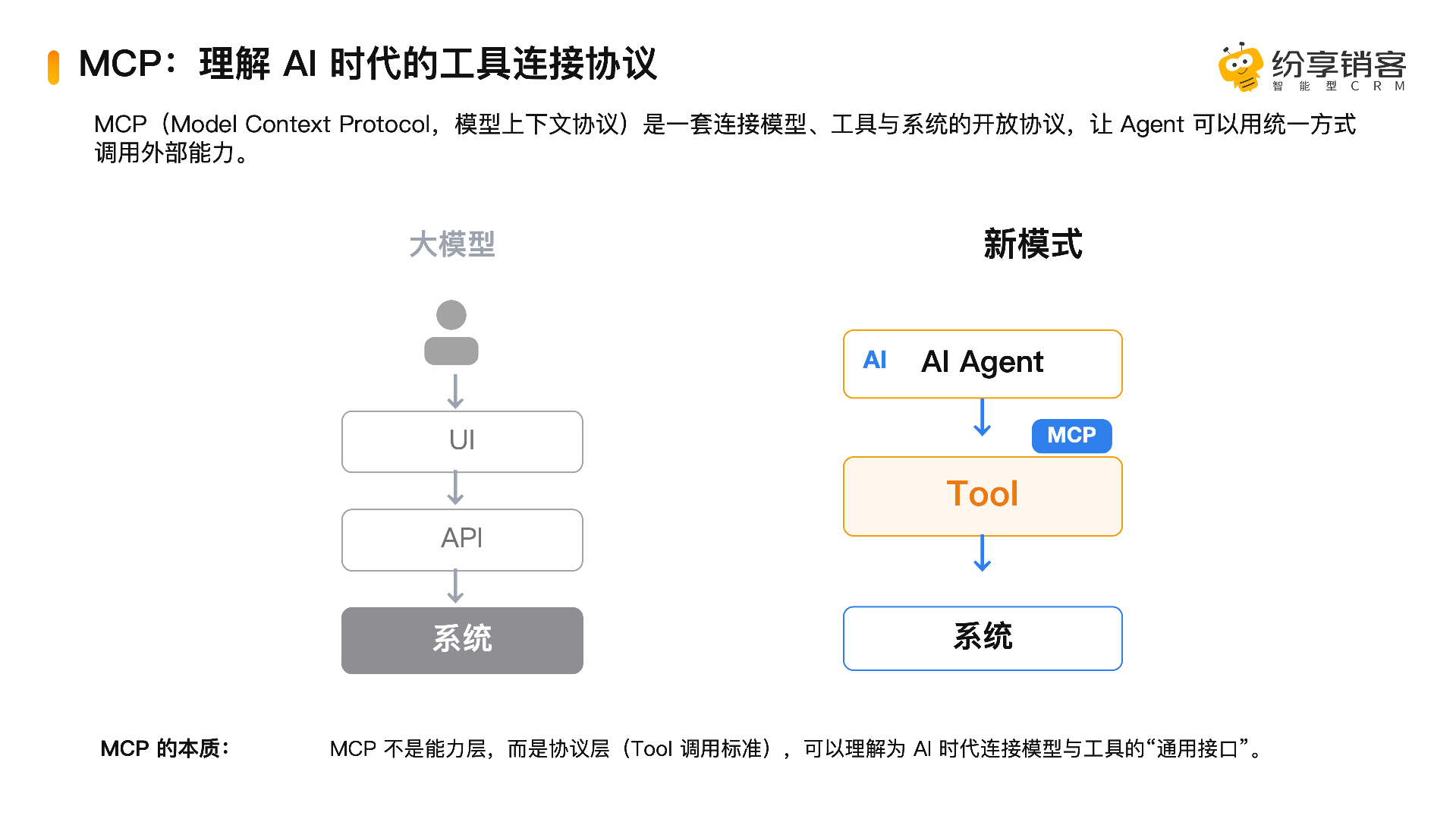This screenshot has height=819, width=1456.
Task: Click the blue arrow below AI Agent box
Action: click(983, 417)
